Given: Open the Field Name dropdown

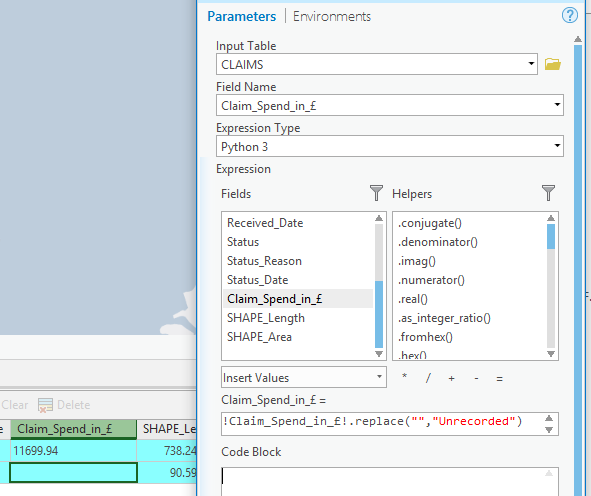Looking at the screenshot, I should (x=557, y=104).
